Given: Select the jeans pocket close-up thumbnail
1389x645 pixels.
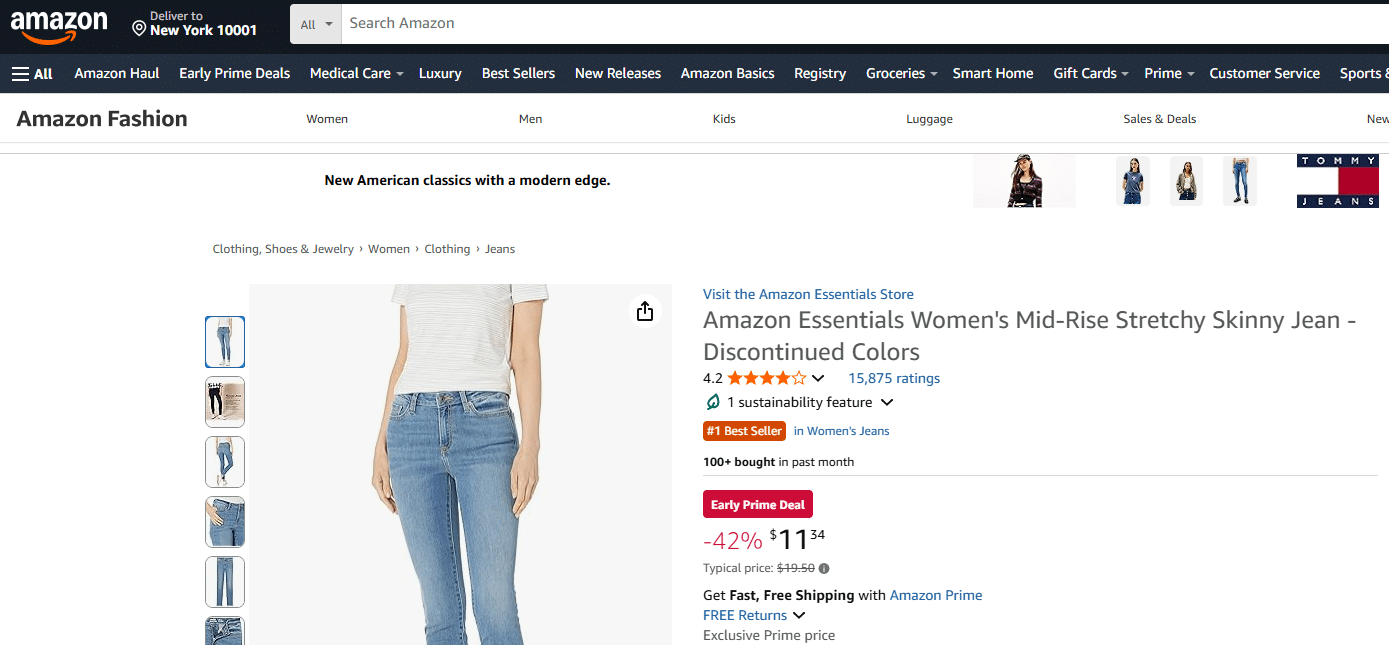Looking at the screenshot, I should 225,522.
